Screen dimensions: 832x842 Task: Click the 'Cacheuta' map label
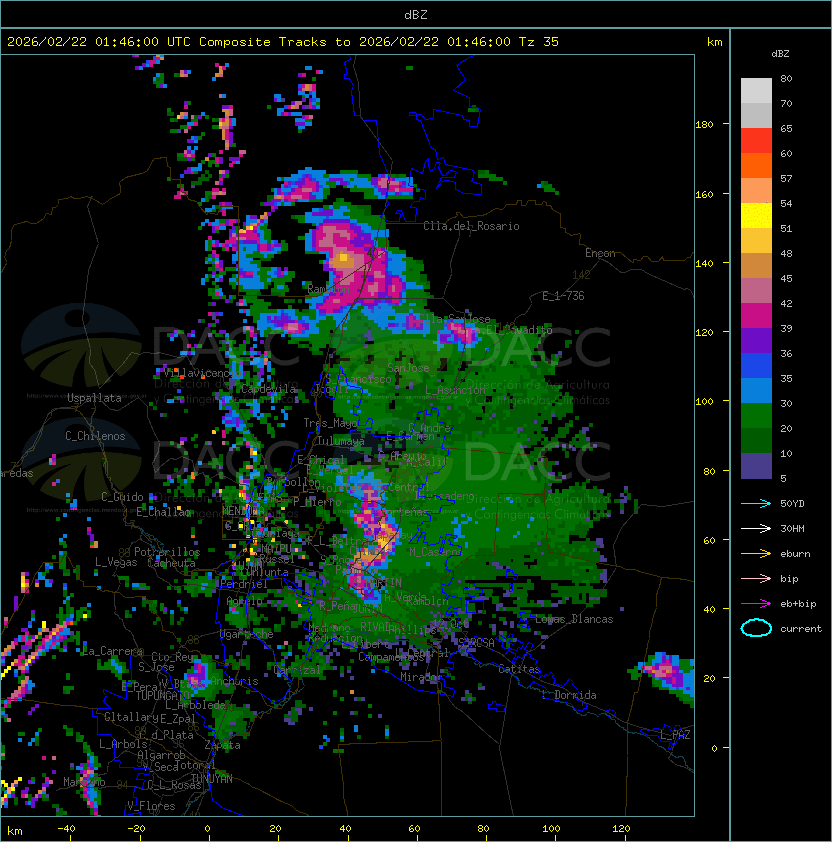click(x=171, y=563)
